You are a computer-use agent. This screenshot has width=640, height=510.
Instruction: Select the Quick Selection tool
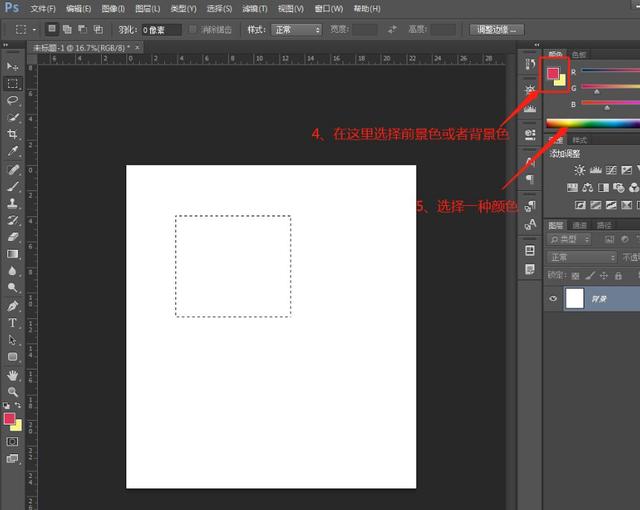[12, 118]
